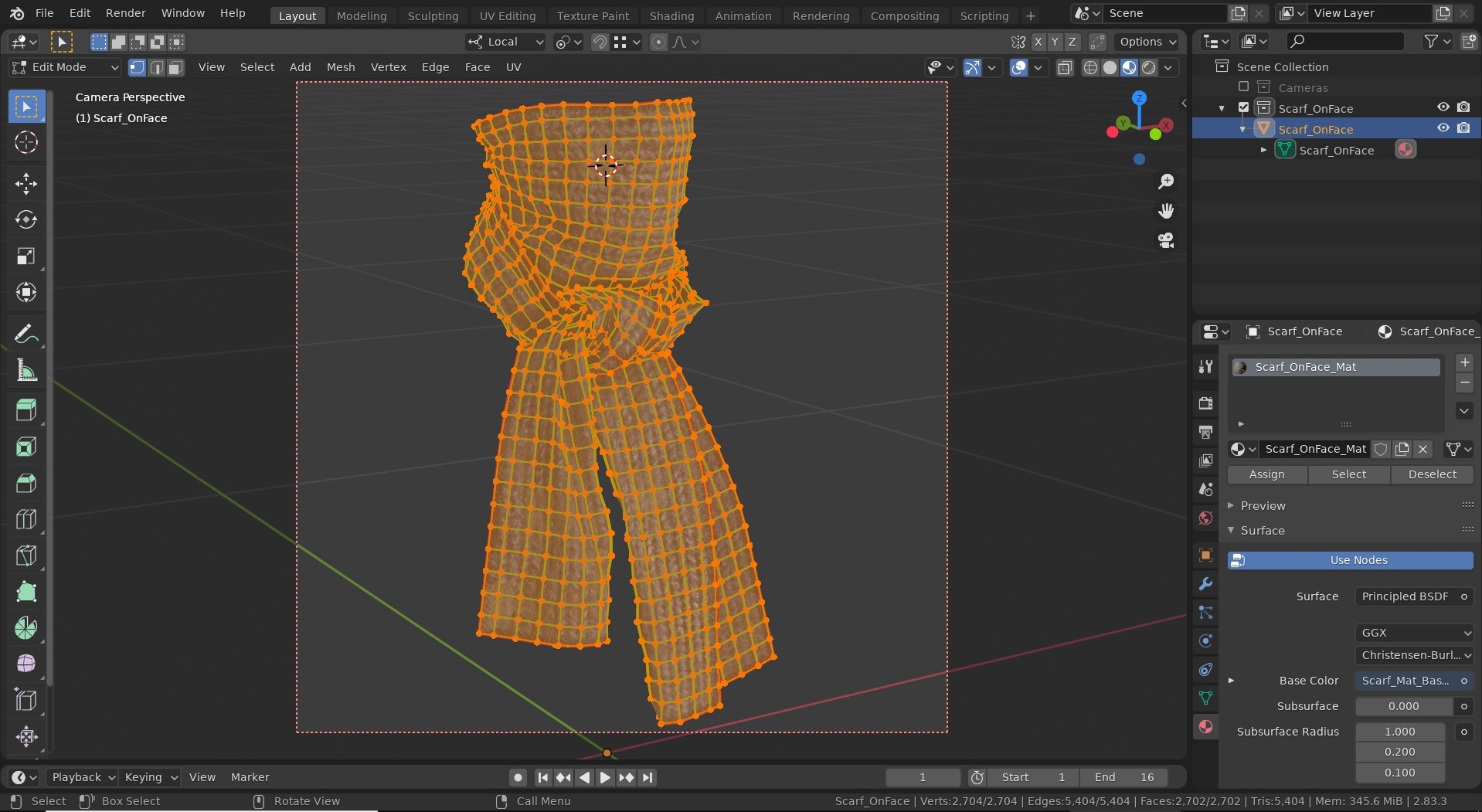Open Modifier Properties with the wrench icon
The height and width of the screenshot is (812, 1482).
(1205, 584)
